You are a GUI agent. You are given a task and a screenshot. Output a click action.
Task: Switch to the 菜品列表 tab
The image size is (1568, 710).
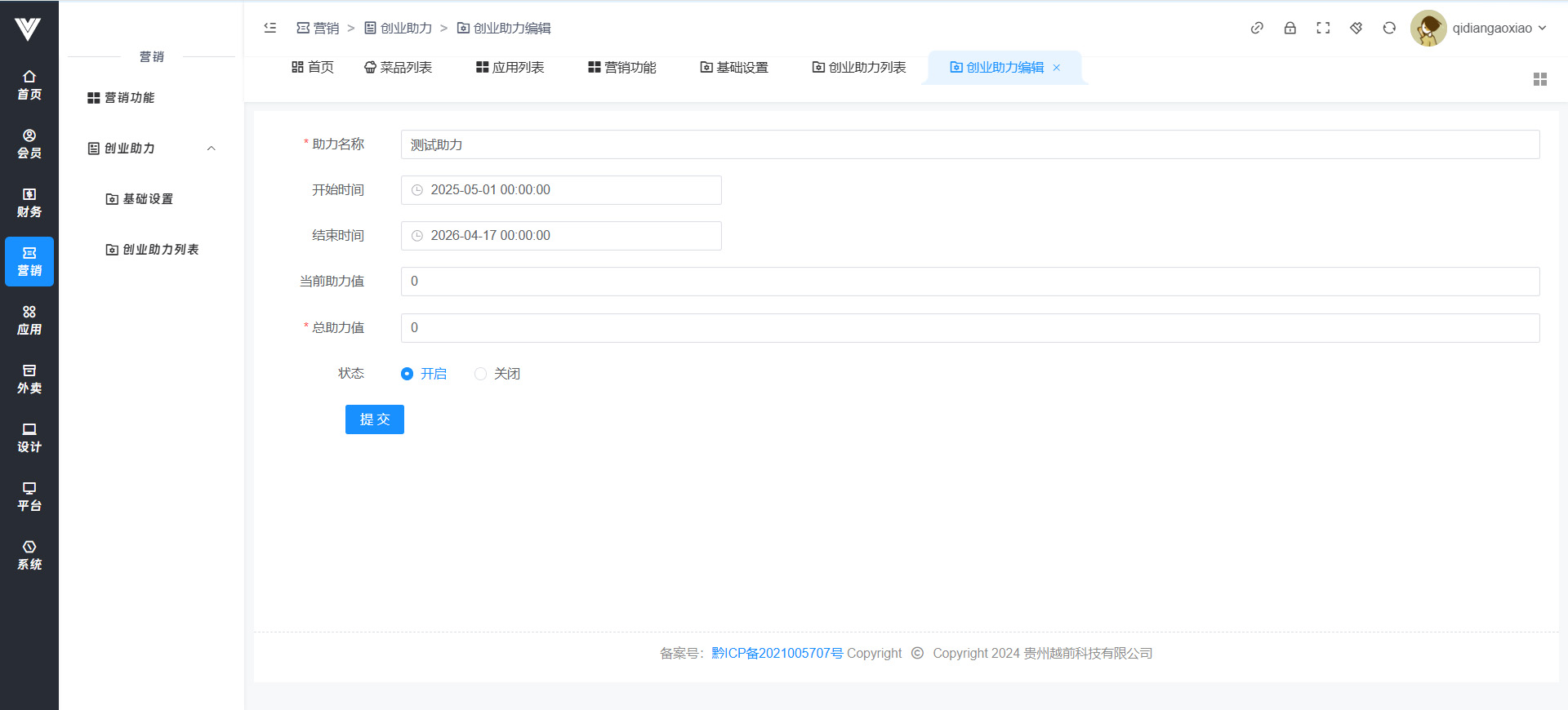pos(398,68)
